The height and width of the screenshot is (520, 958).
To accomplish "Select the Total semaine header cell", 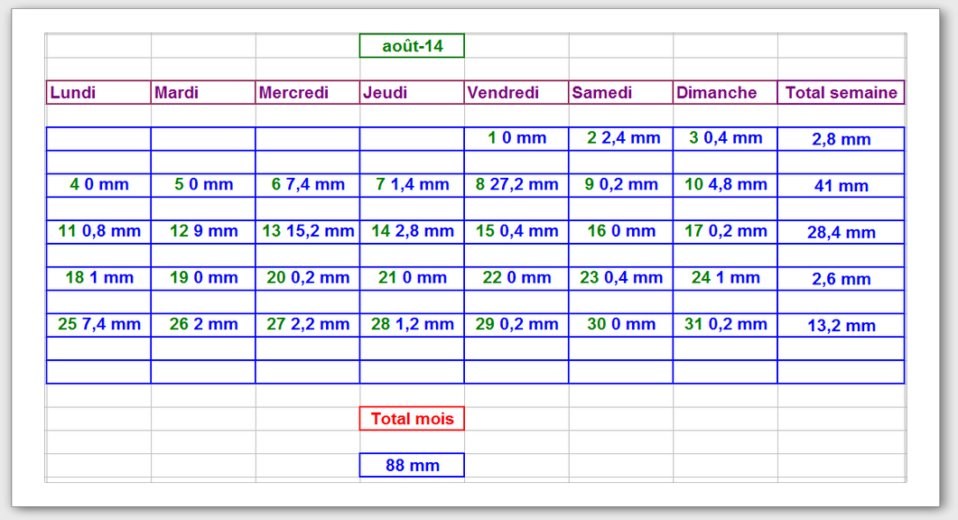I will coord(841,92).
